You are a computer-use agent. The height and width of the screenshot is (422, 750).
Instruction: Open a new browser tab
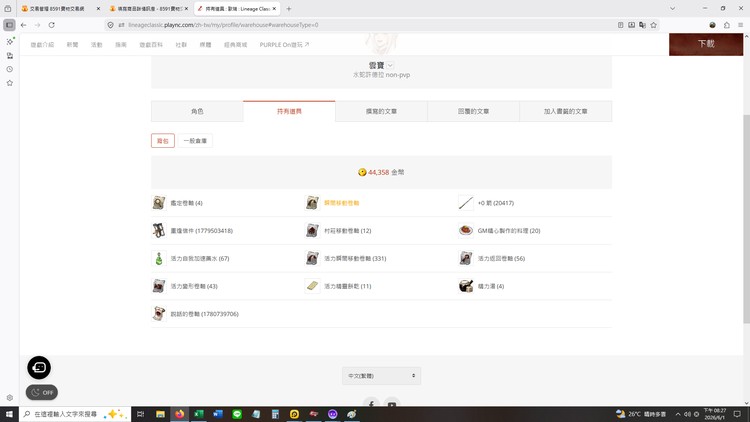(x=288, y=9)
